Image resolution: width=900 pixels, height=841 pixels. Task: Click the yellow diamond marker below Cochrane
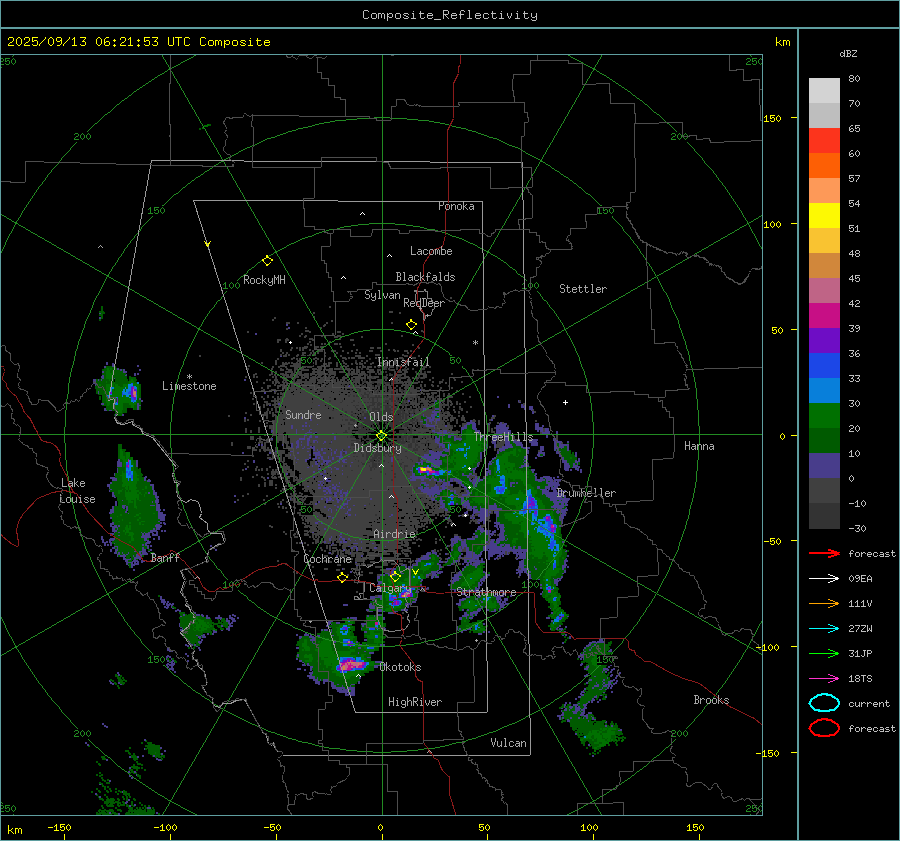tap(342, 577)
